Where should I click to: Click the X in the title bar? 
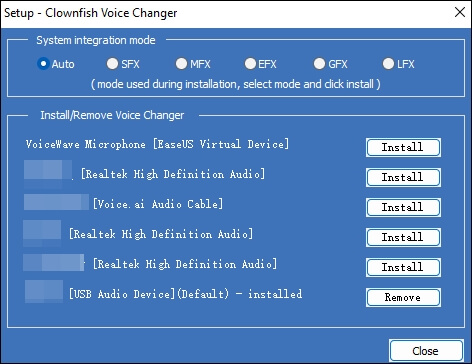[460, 12]
